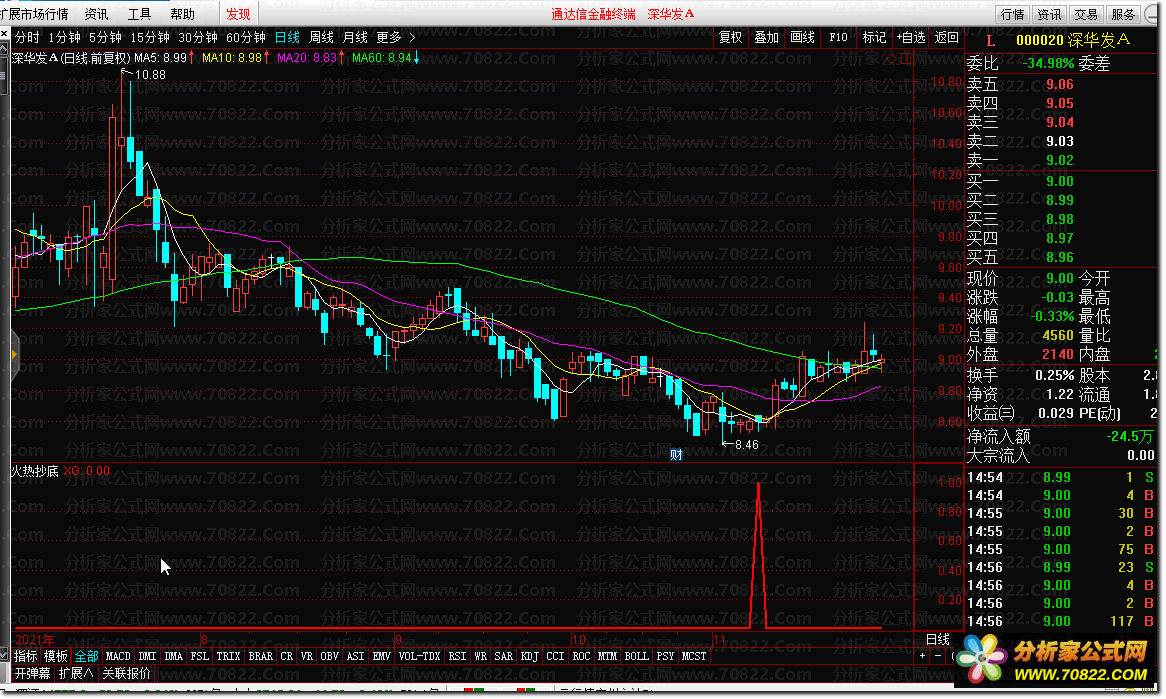Click the 行情 button at top right
Screen dimensions: 1166x699
point(1012,14)
